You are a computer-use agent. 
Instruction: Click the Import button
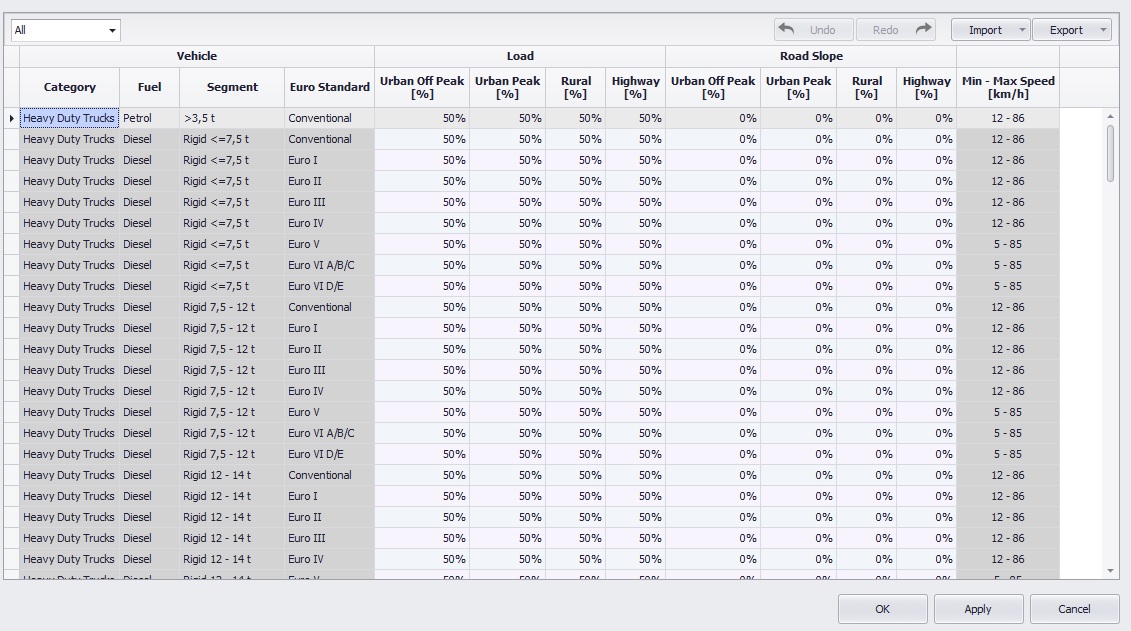(985, 30)
